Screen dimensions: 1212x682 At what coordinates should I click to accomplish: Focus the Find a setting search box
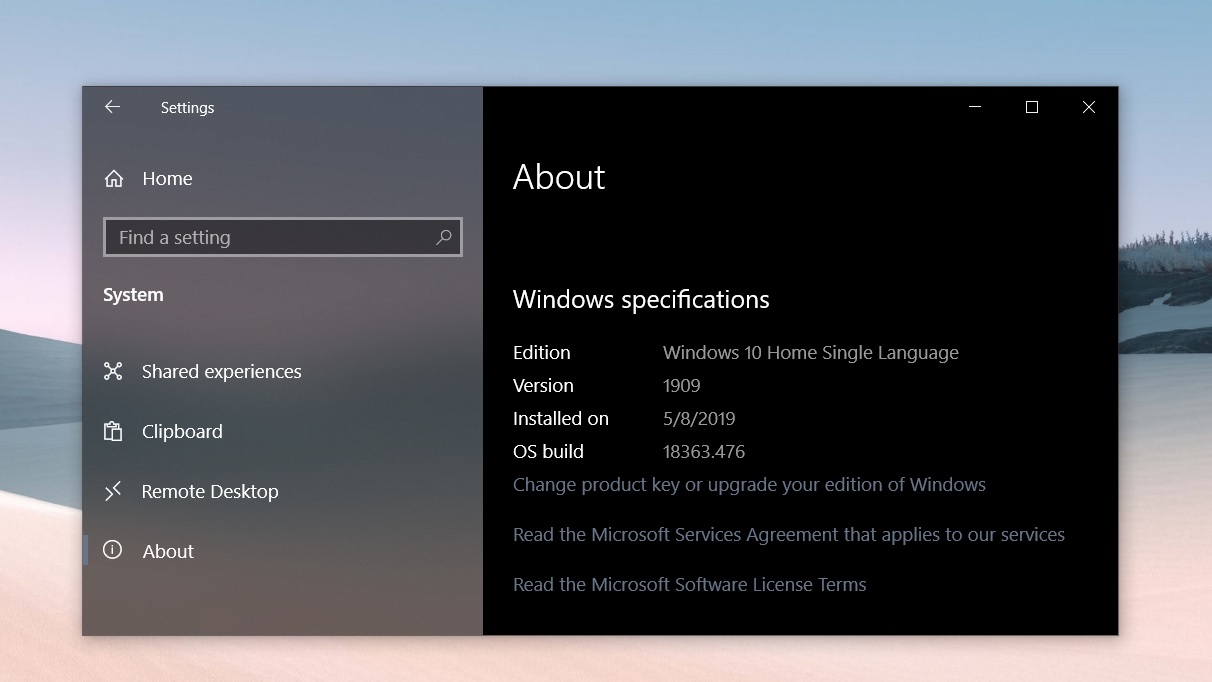click(x=283, y=237)
